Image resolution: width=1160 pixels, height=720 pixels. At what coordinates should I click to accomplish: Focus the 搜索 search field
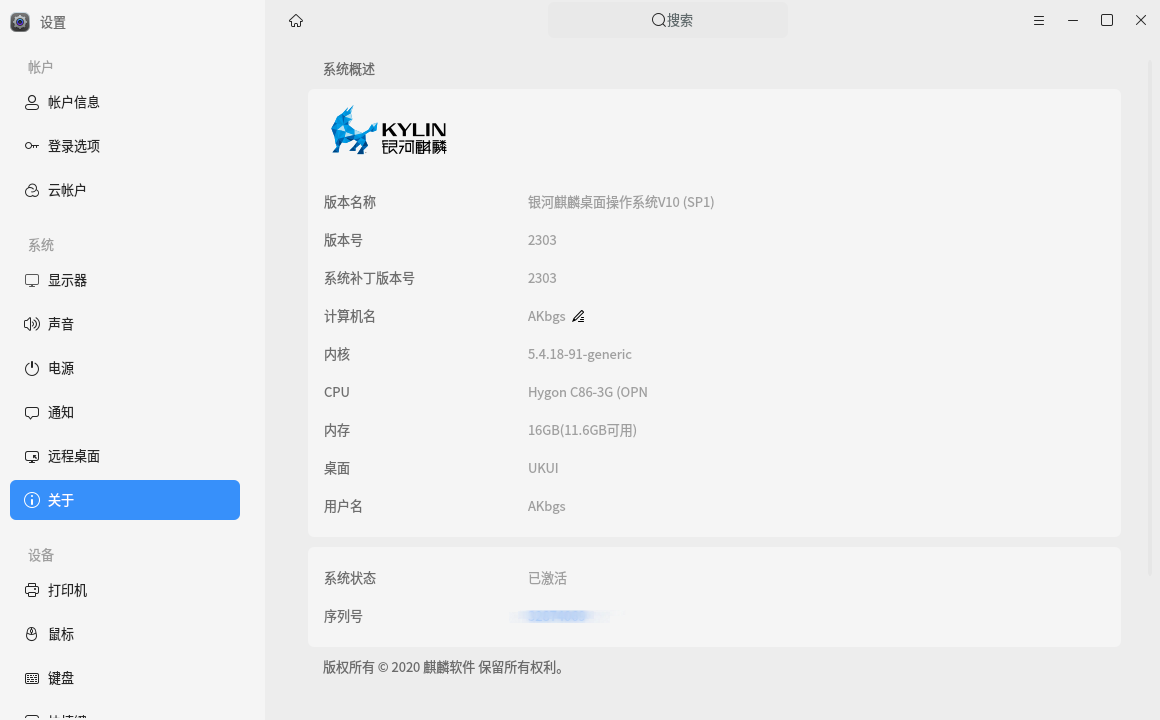tap(667, 21)
